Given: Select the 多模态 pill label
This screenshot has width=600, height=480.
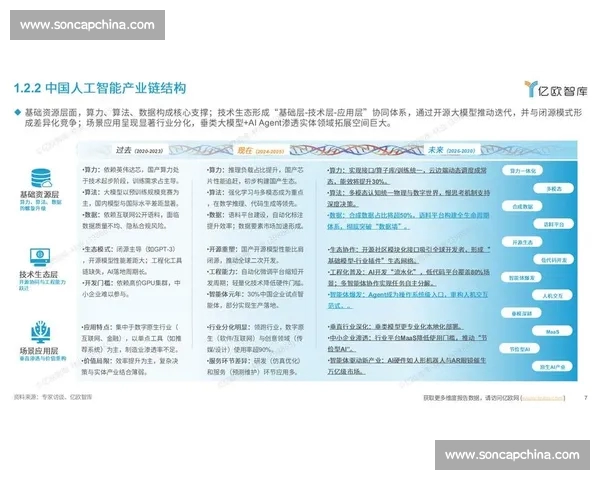Looking at the screenshot, I should coord(553,188).
